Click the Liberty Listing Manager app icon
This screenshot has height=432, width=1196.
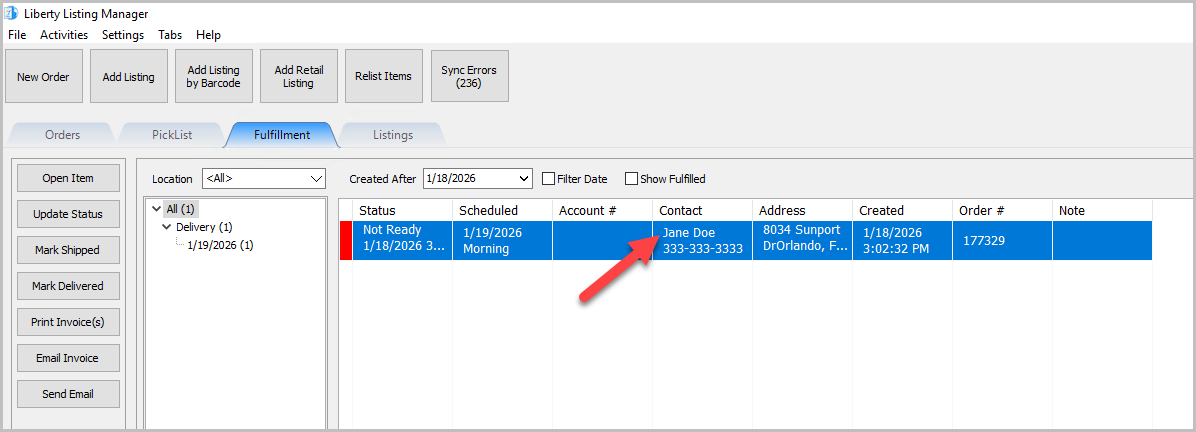pyautogui.click(x=13, y=14)
